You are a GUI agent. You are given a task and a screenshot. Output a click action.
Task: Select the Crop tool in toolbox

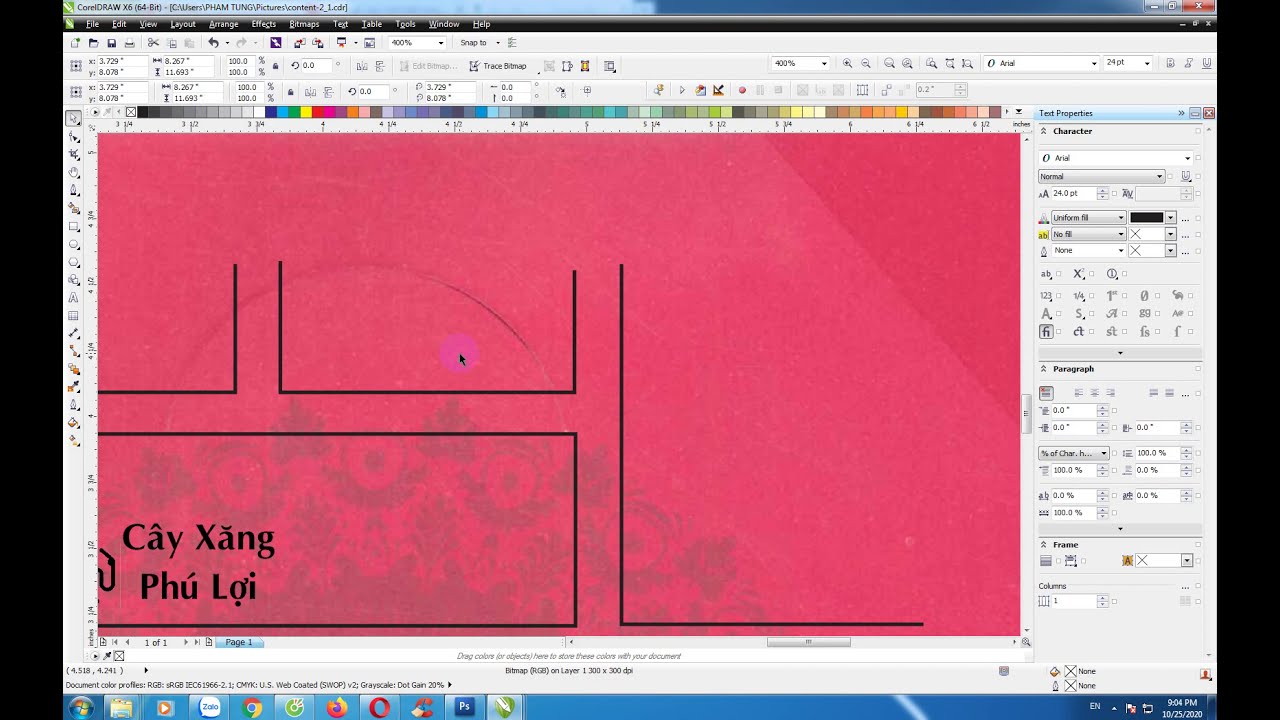74,155
